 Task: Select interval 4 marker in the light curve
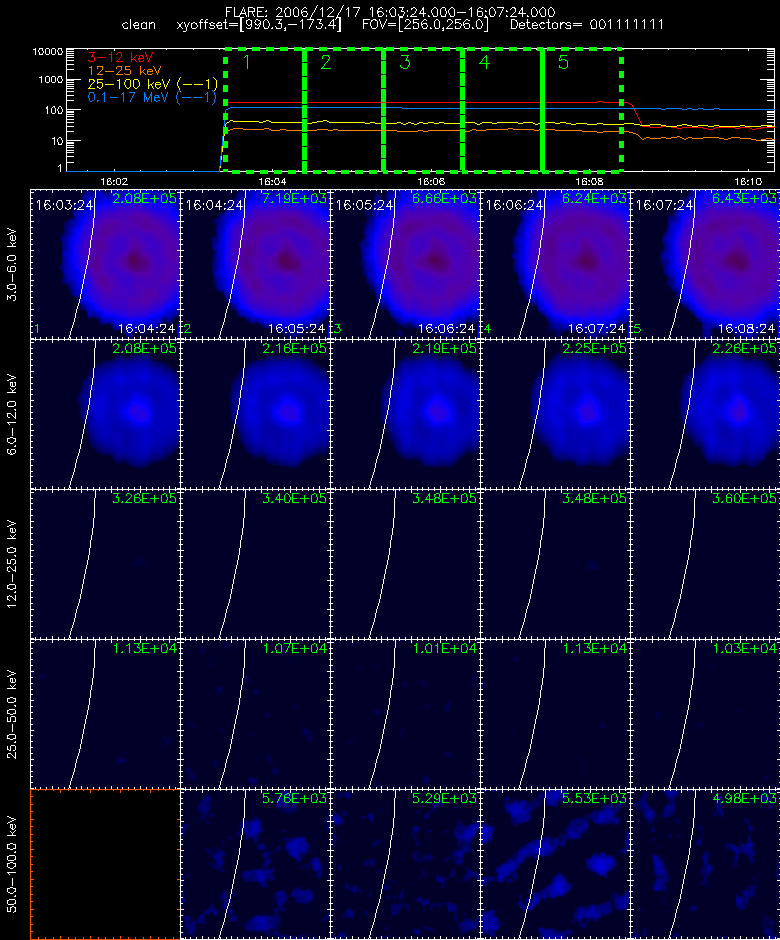coord(484,62)
